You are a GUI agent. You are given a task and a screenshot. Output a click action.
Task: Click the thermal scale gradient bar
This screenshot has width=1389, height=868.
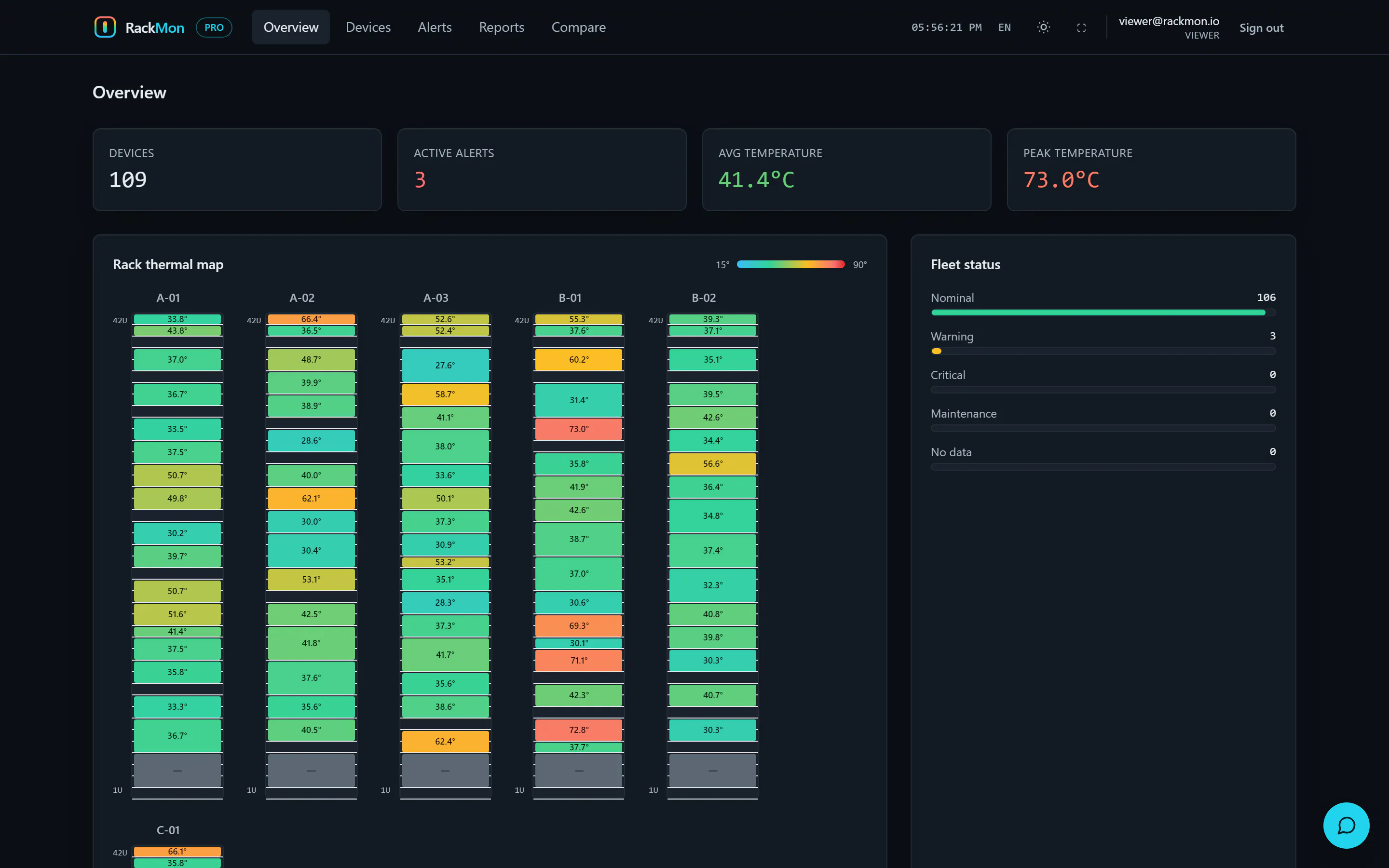(790, 264)
